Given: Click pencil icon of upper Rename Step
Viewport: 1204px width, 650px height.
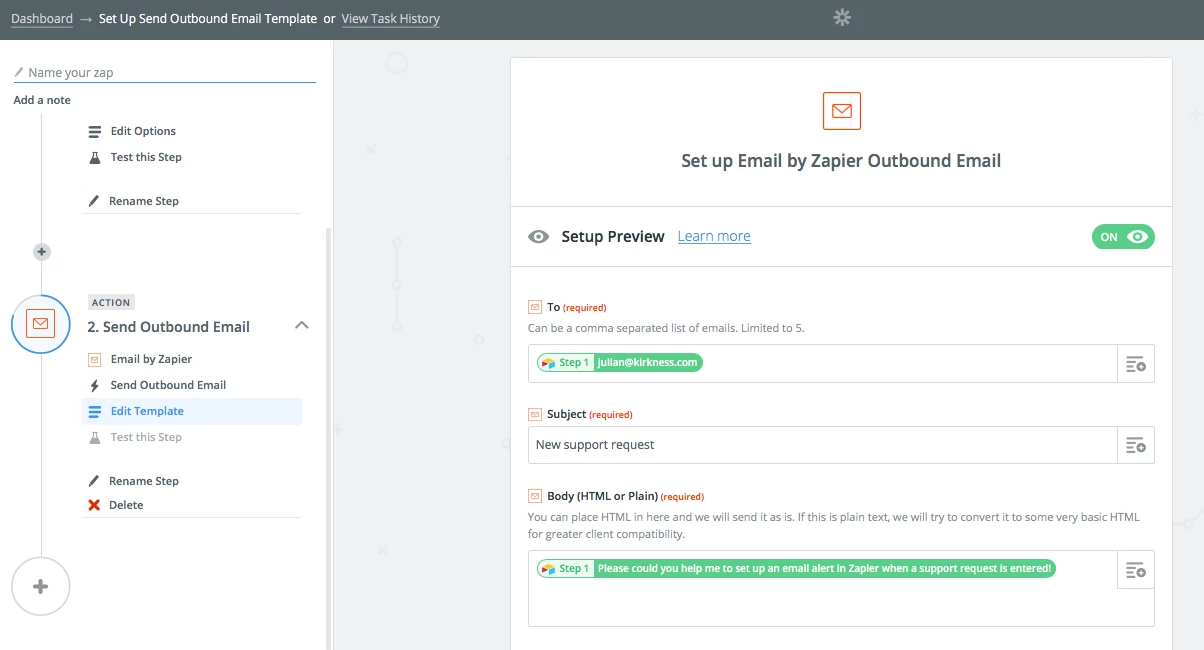Looking at the screenshot, I should tap(94, 201).
